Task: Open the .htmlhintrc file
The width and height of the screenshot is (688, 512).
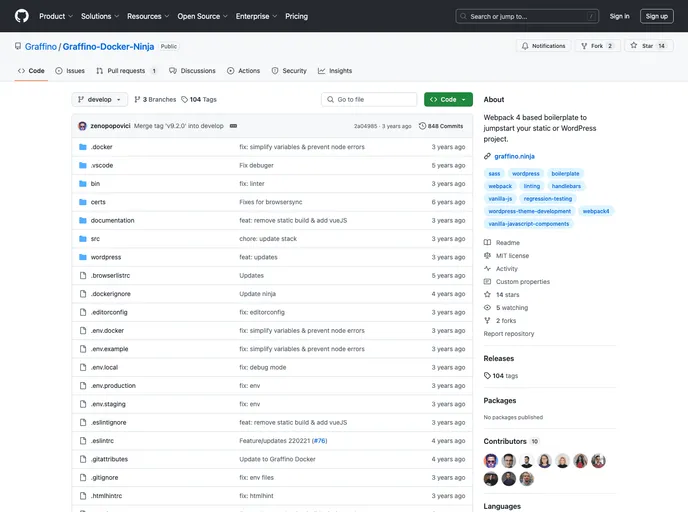Action: click(x=107, y=496)
